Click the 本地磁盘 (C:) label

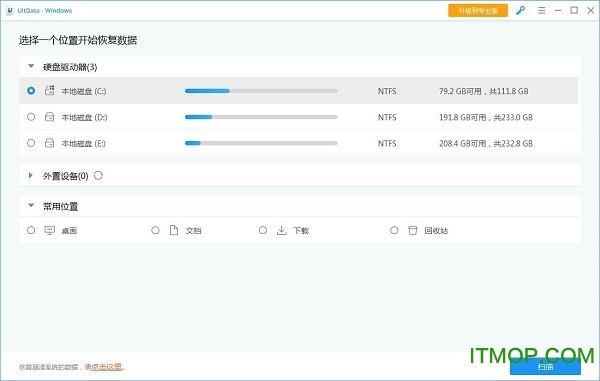pyautogui.click(x=84, y=91)
